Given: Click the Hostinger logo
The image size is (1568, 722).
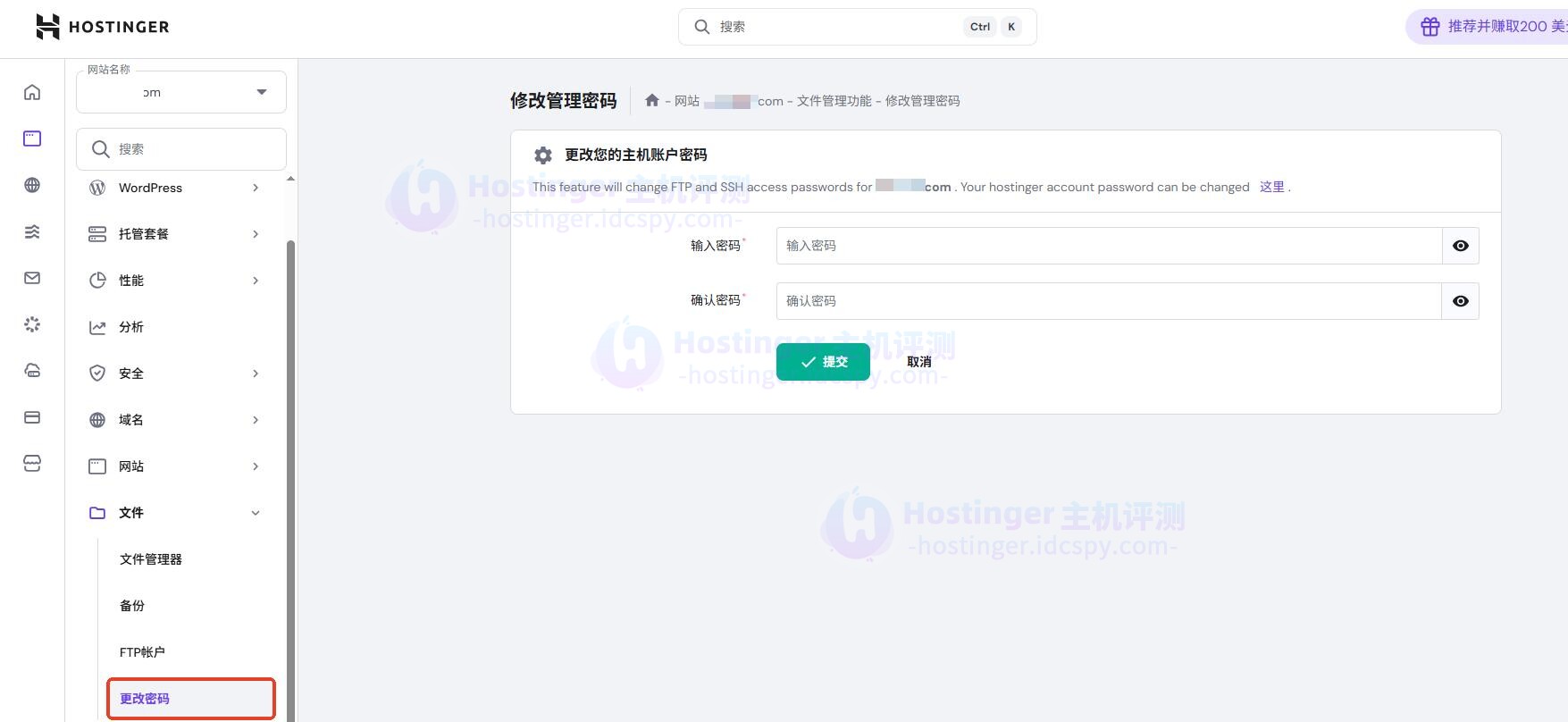Looking at the screenshot, I should [103, 27].
